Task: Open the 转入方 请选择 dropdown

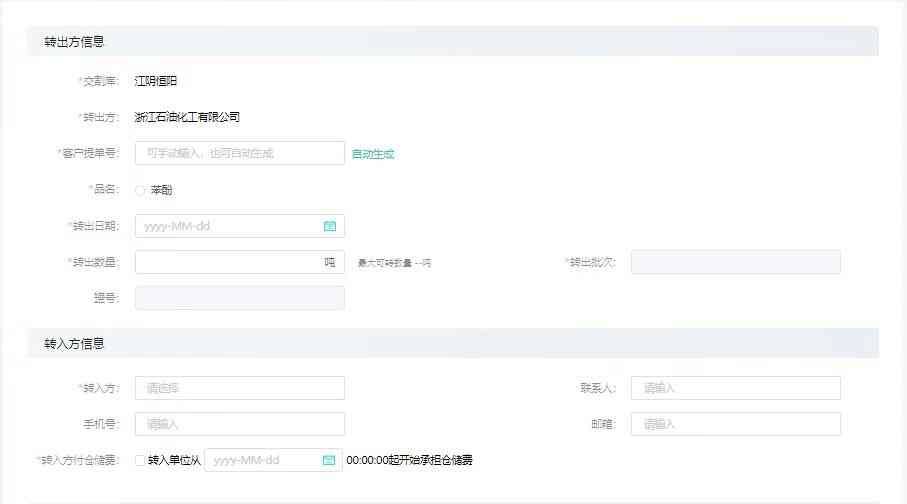Action: tap(239, 388)
